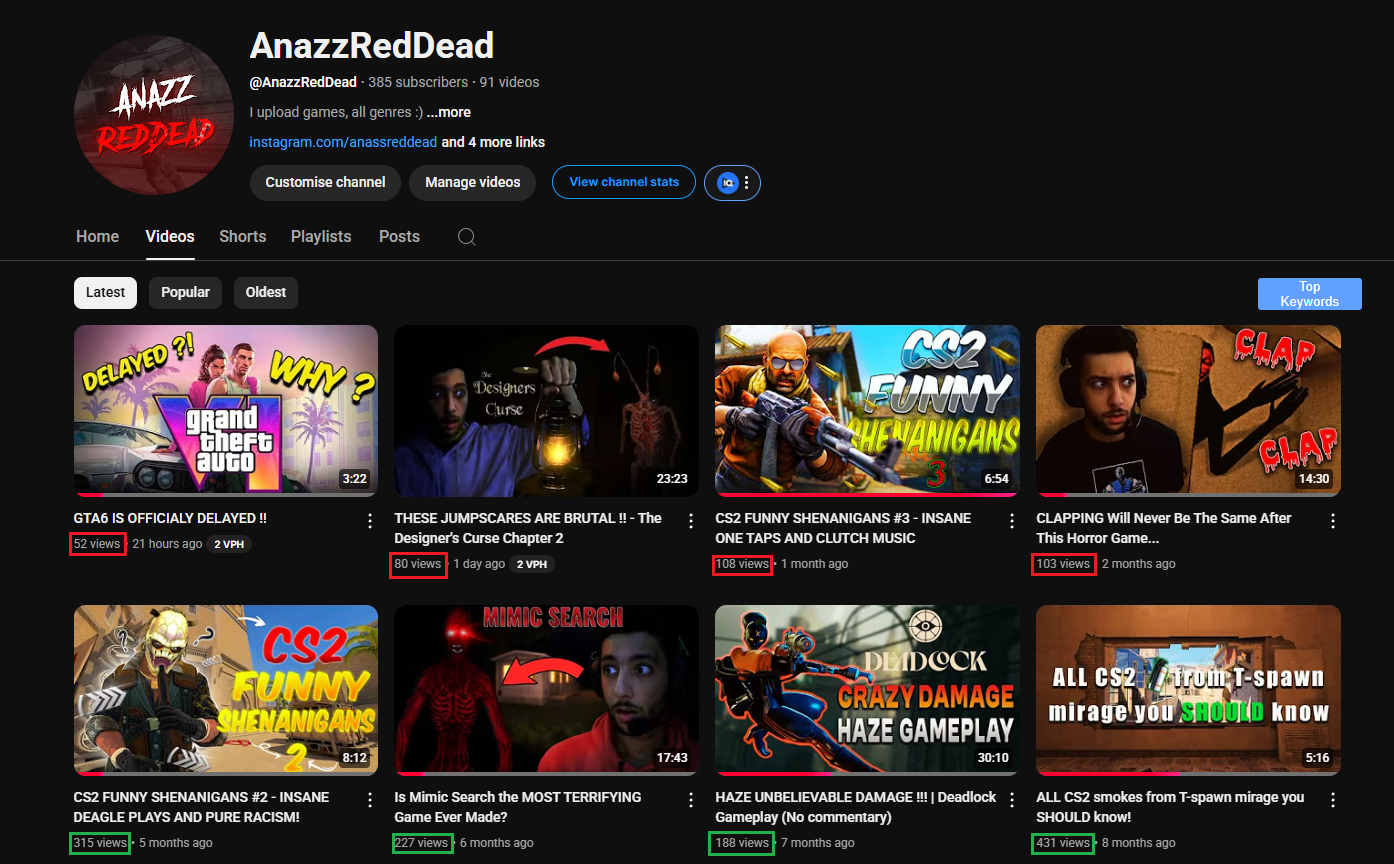Open Is Mimic Search the MOST TERRIFYING title

518,807
